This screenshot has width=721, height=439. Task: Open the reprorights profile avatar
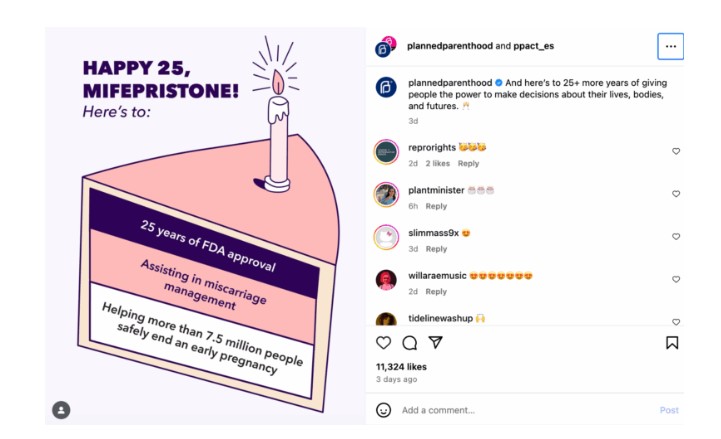pos(386,152)
